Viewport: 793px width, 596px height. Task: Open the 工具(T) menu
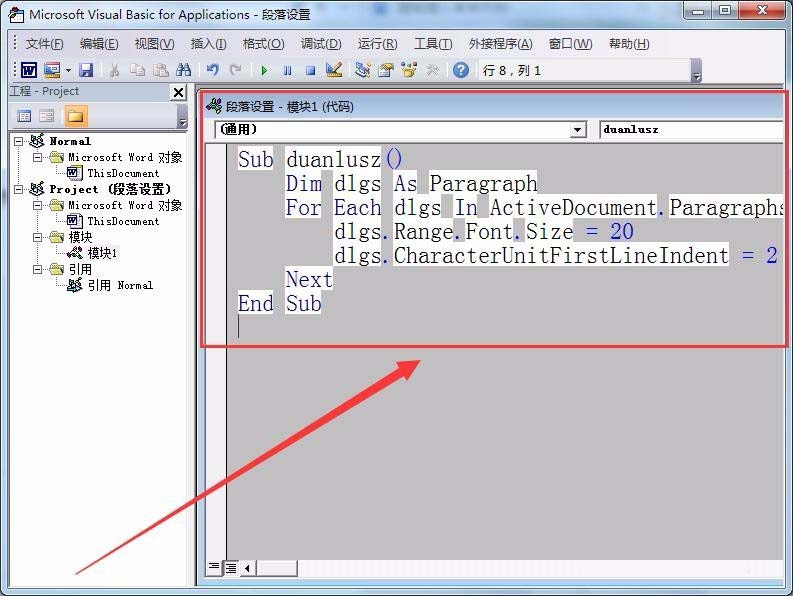point(433,44)
